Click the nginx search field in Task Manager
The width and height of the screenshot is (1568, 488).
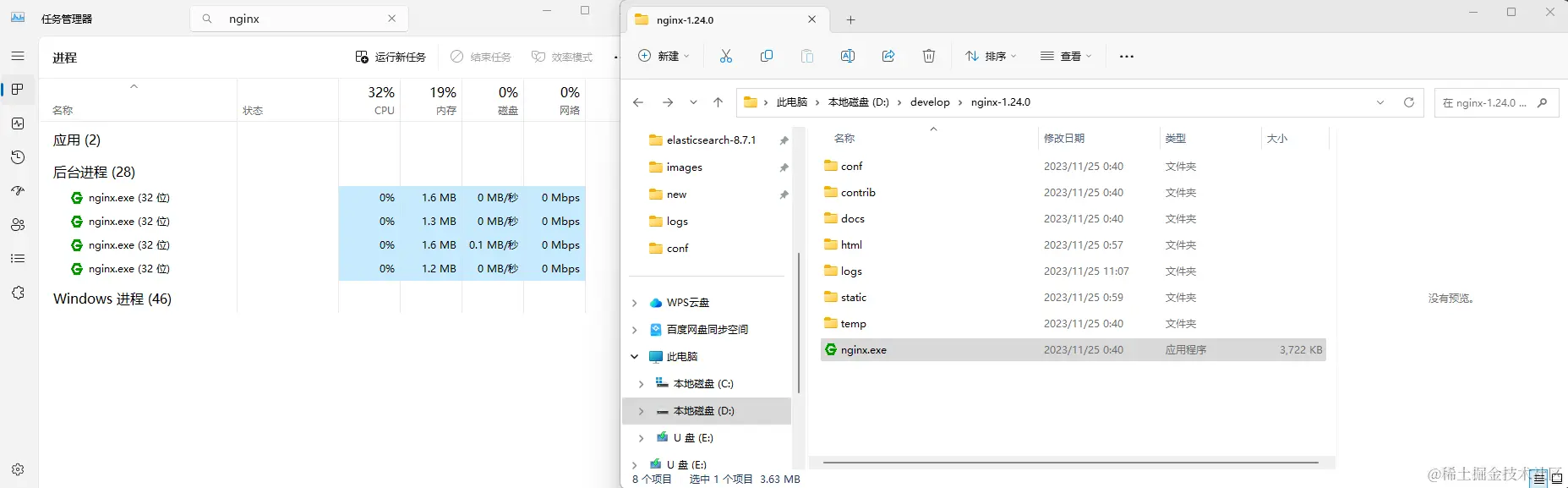coord(300,19)
